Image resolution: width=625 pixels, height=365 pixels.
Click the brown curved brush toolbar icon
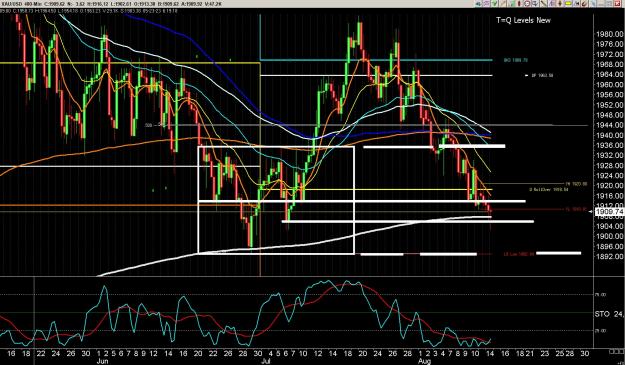point(584,4)
